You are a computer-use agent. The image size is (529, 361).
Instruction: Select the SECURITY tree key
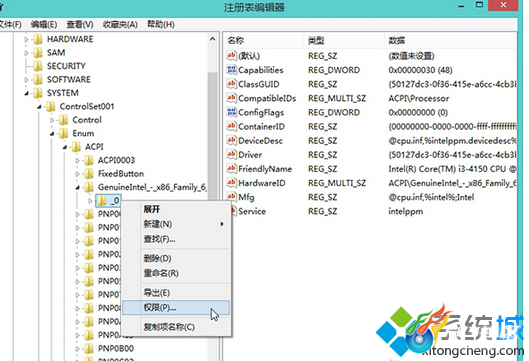pyautogui.click(x=66, y=66)
